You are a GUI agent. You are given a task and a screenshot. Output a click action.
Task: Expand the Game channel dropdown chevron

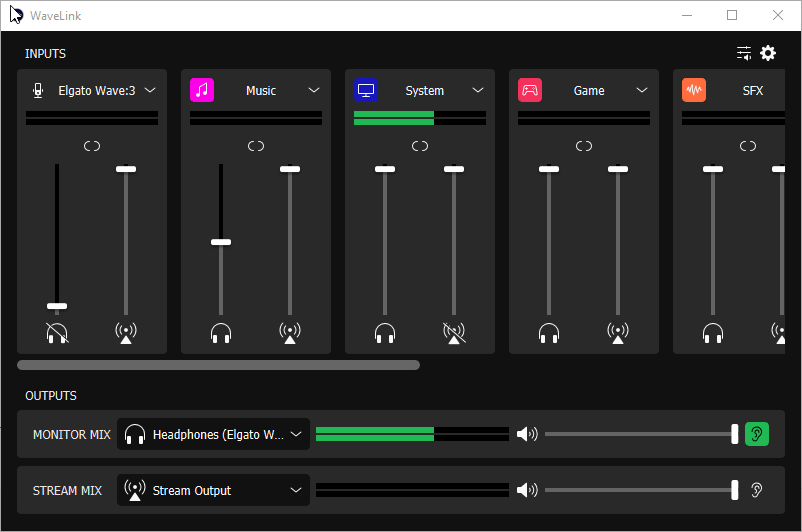(642, 91)
